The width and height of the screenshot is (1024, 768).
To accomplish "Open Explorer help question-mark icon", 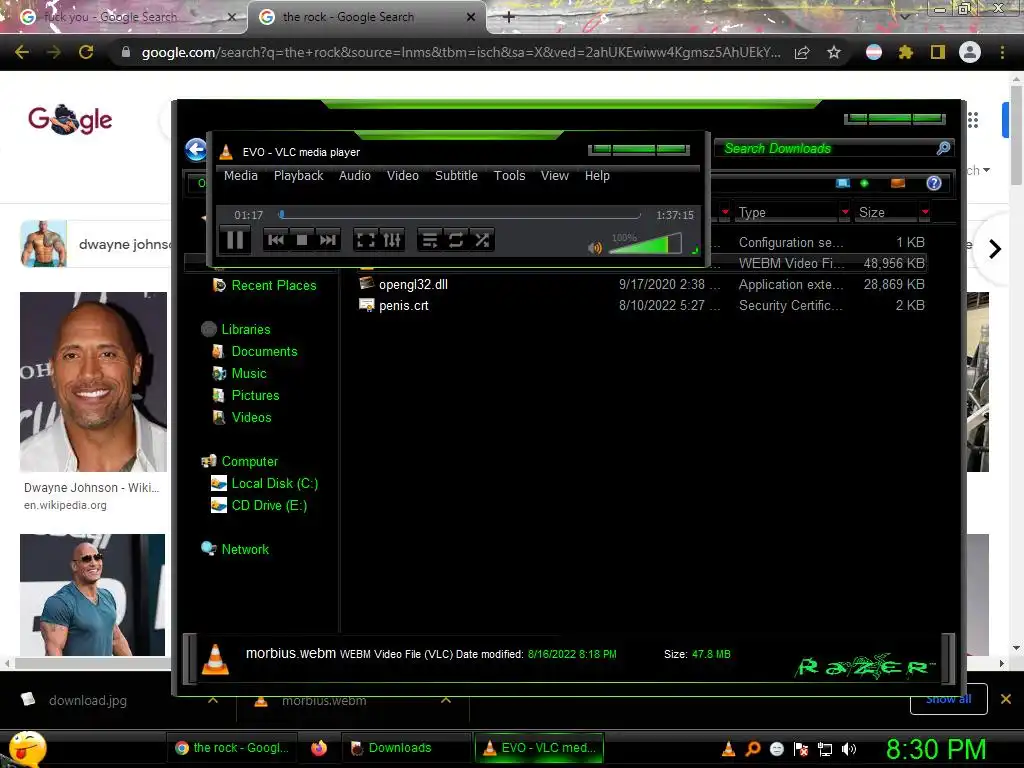I will pos(934,183).
